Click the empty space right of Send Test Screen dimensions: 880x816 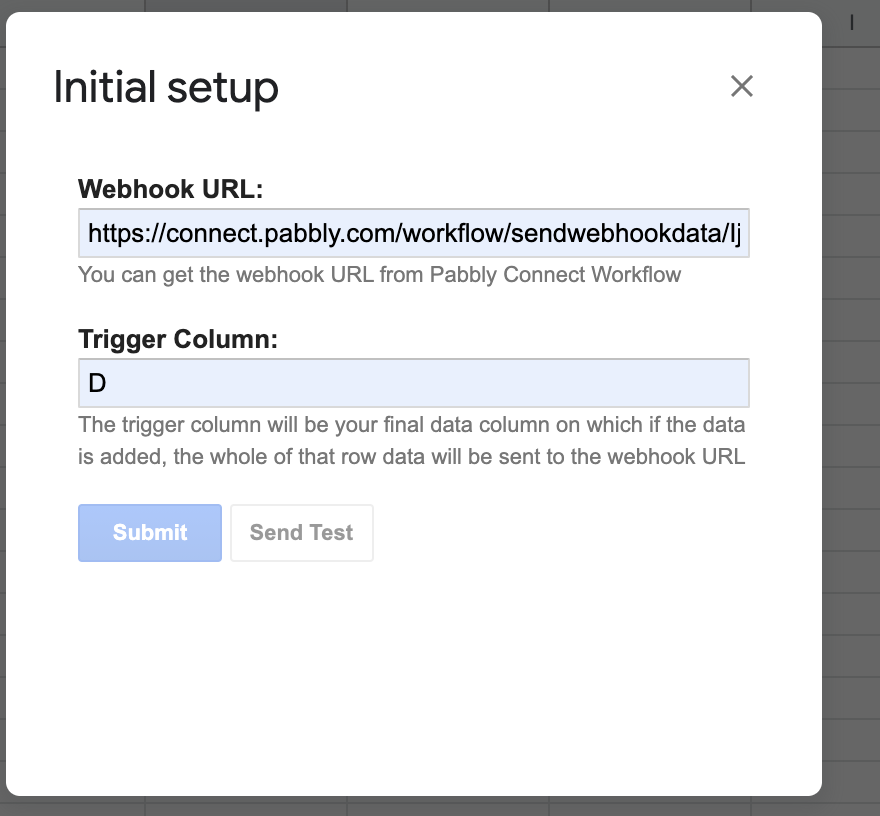pyautogui.click(x=561, y=533)
